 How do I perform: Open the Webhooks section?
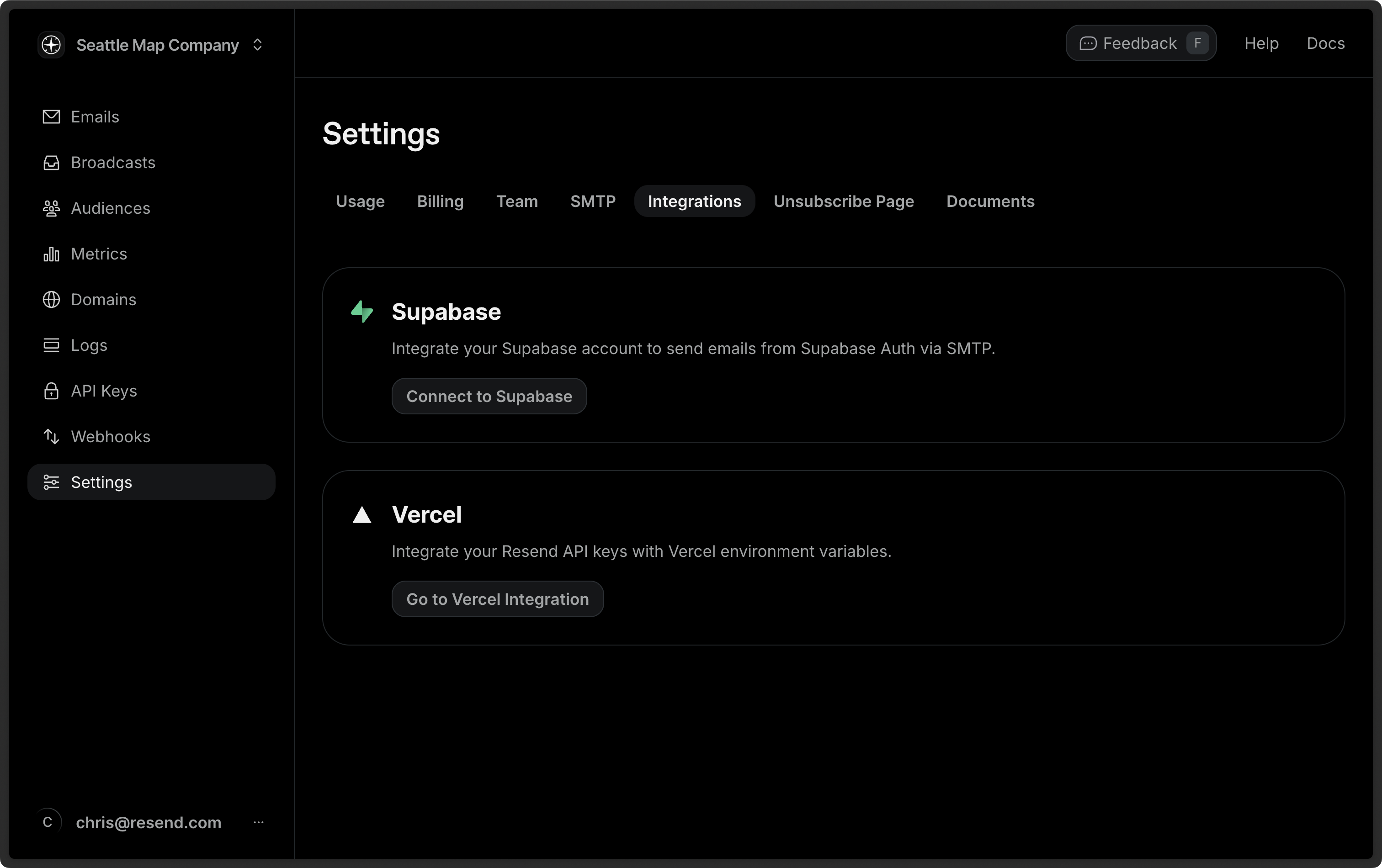[112, 437]
